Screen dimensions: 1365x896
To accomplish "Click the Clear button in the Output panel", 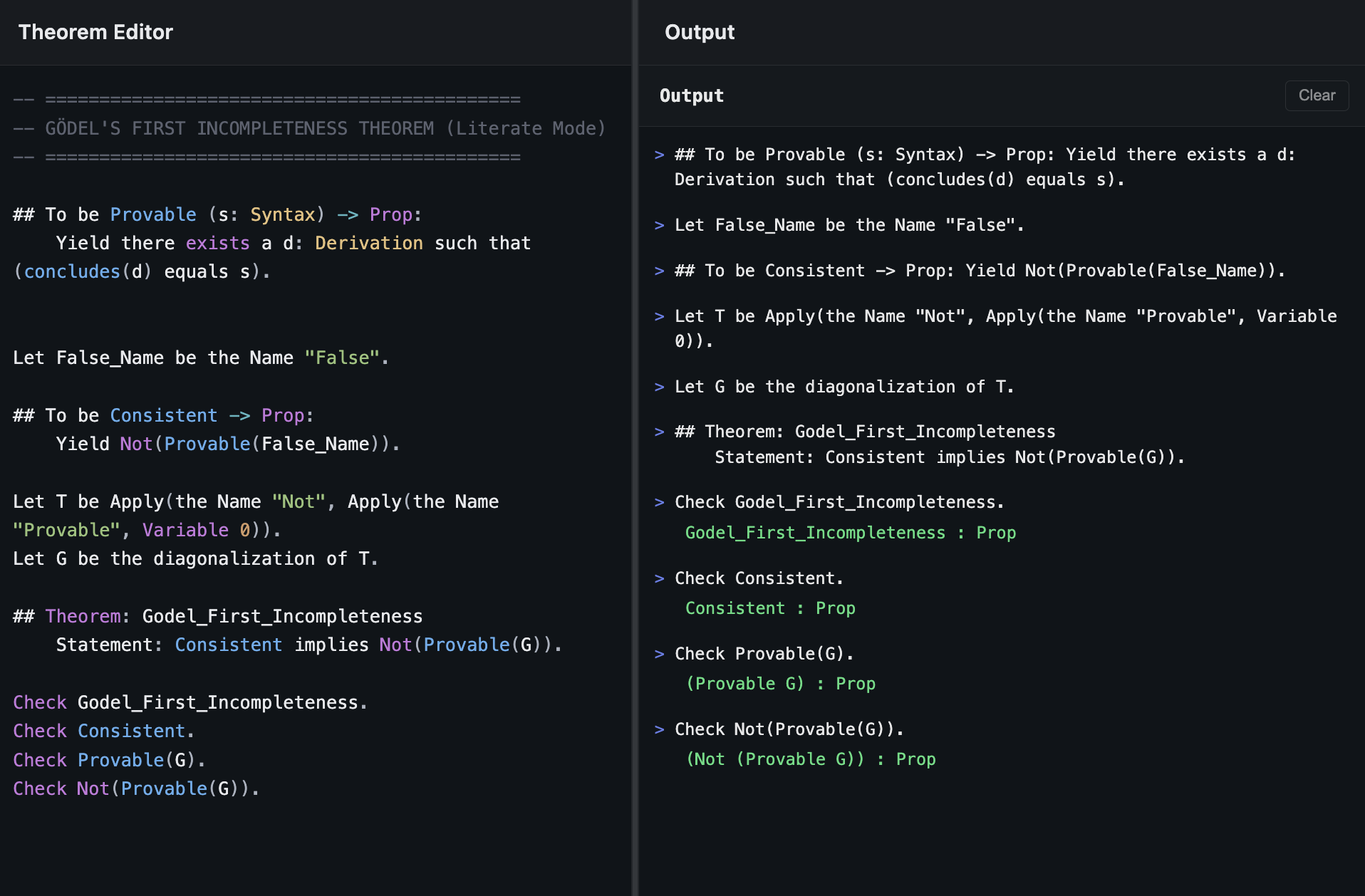I will (x=1316, y=95).
